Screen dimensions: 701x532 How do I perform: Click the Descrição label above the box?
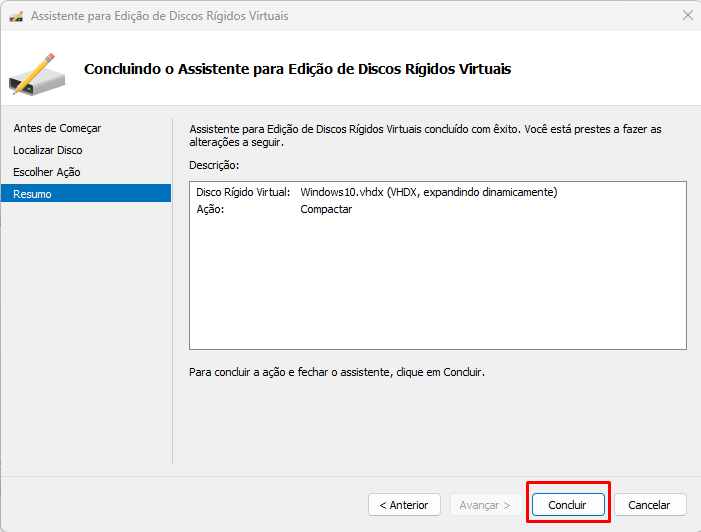[214, 164]
